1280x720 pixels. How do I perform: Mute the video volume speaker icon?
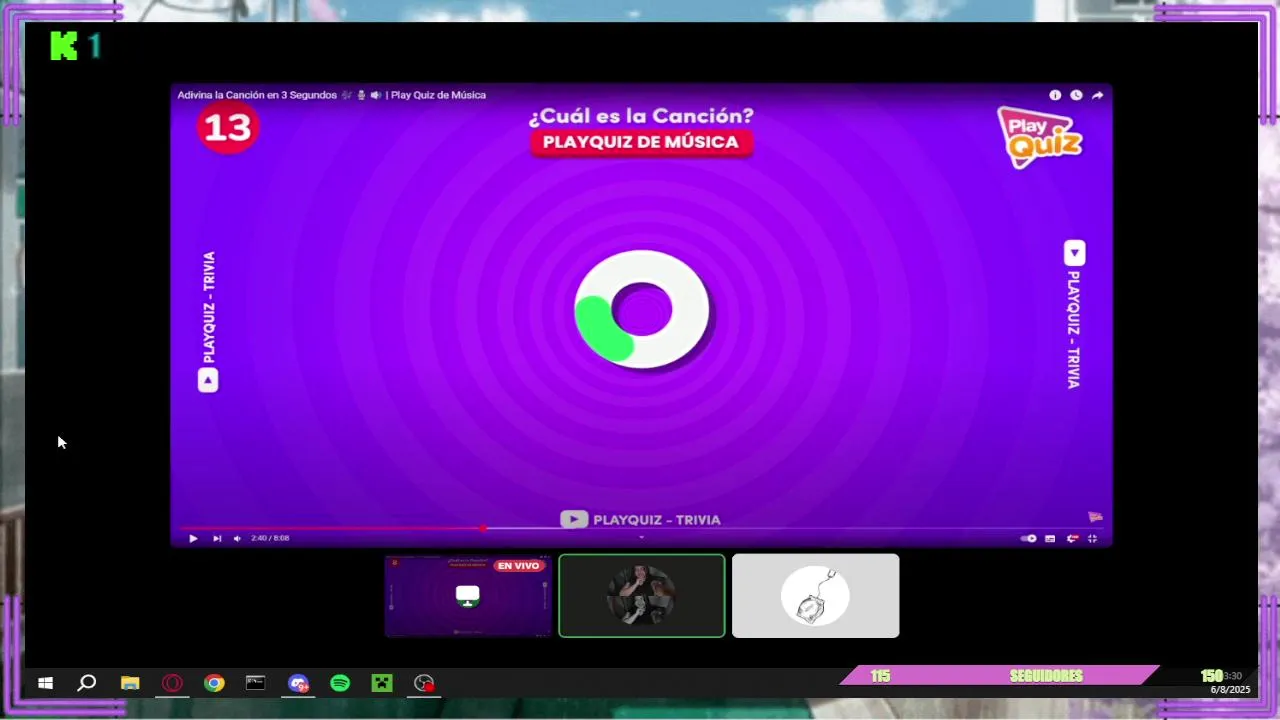(x=237, y=538)
